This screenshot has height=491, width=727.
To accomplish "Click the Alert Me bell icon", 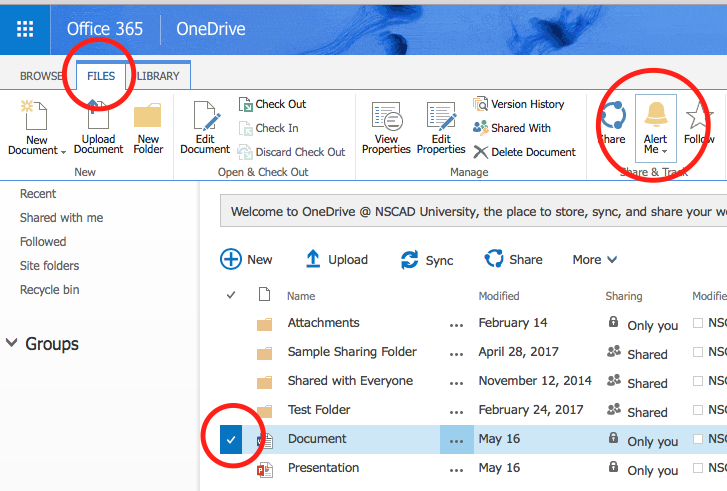I will point(656,115).
